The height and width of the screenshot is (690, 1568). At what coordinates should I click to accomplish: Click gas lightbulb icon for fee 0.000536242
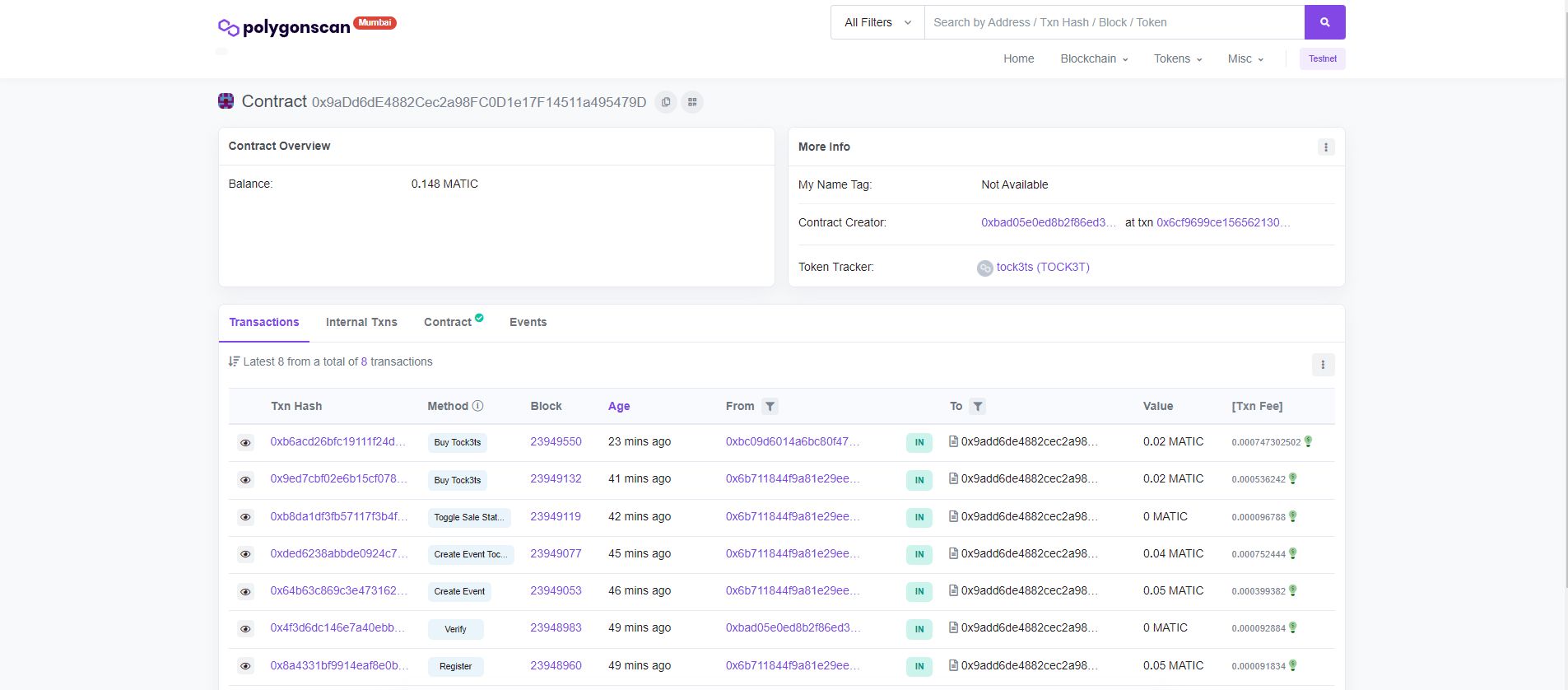[1292, 478]
